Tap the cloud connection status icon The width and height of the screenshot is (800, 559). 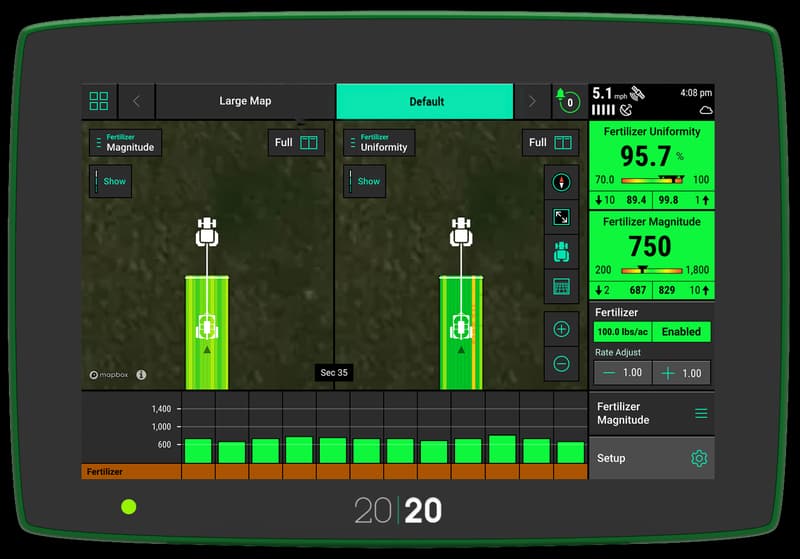coord(706,110)
